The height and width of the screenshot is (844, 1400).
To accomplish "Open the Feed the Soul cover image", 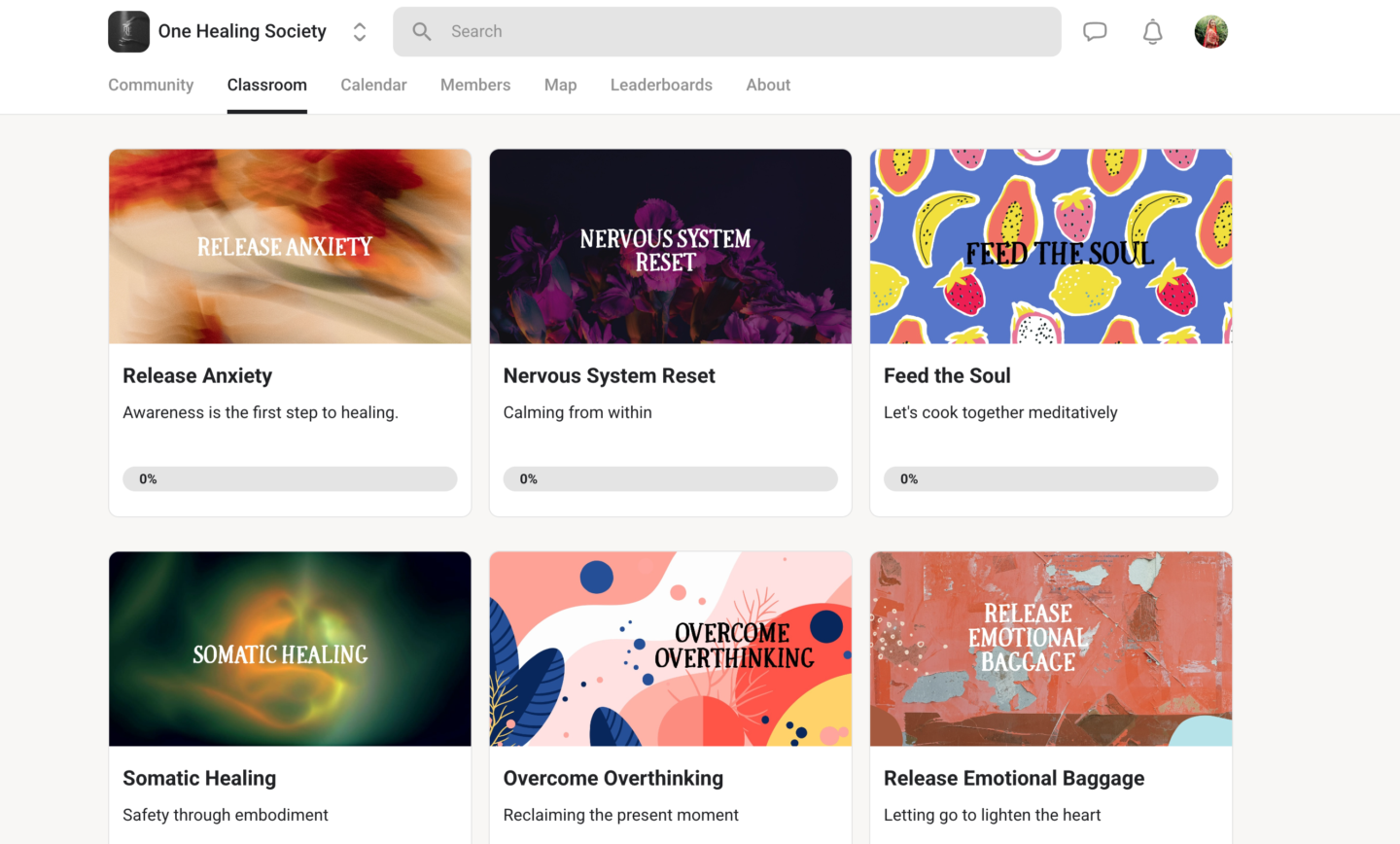I will 1051,246.
